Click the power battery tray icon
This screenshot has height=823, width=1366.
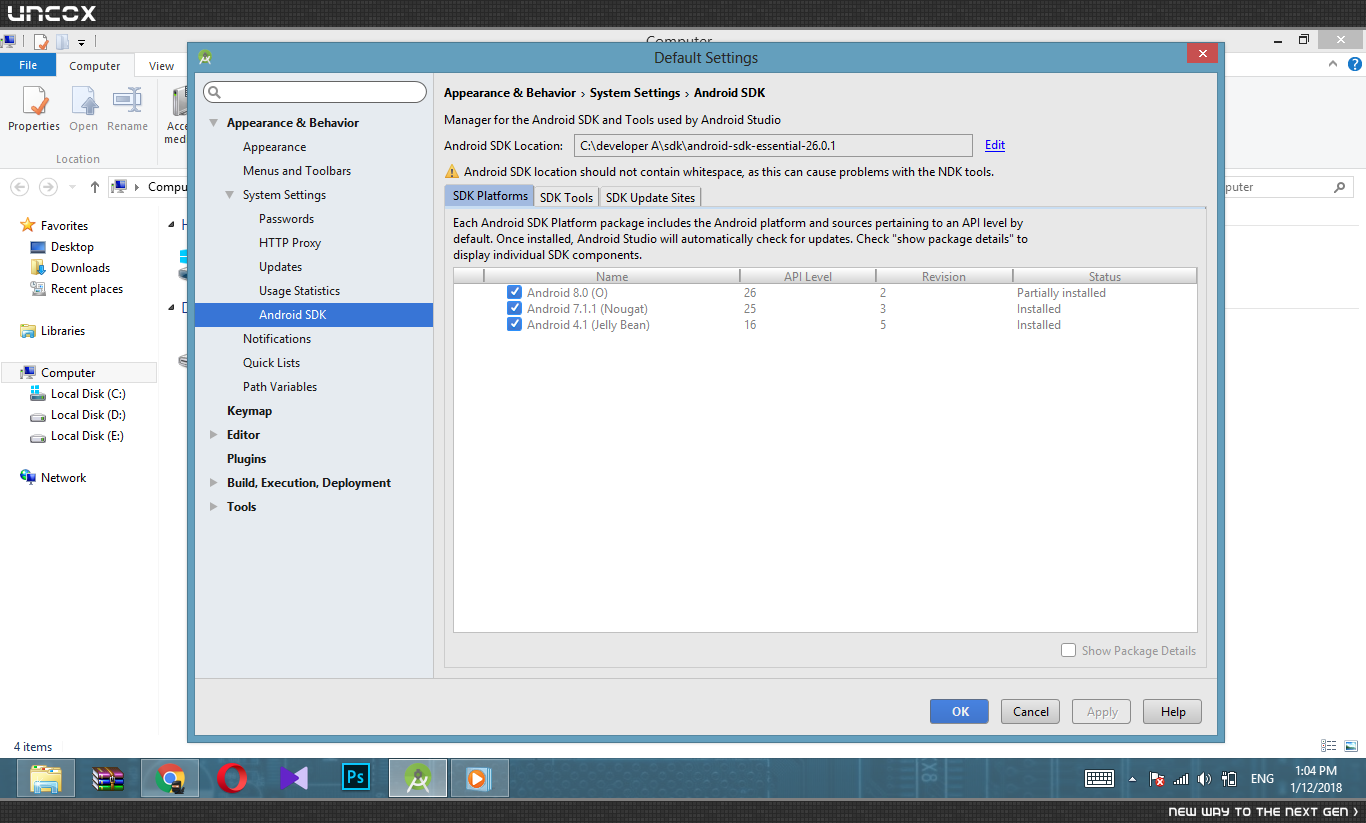click(1229, 779)
